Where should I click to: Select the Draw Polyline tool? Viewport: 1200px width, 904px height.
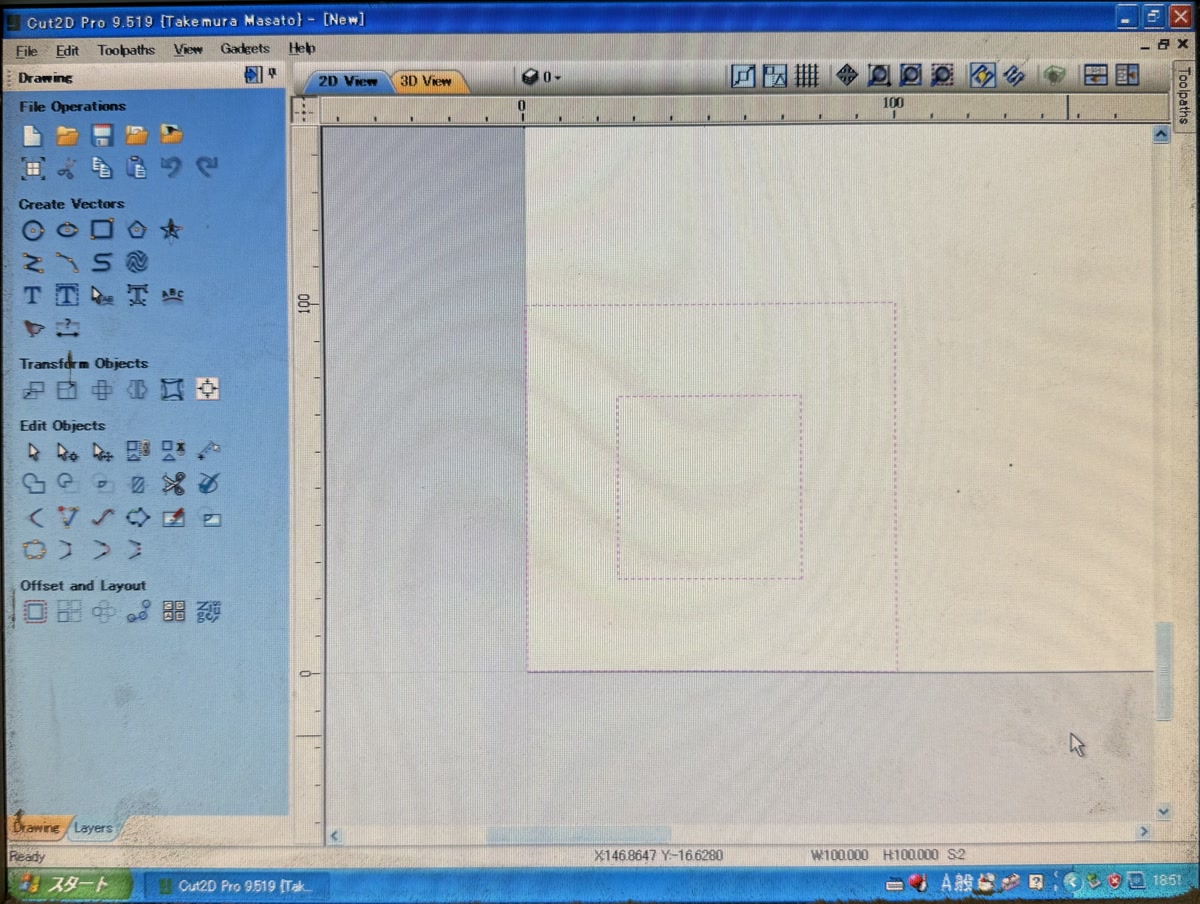[x=33, y=263]
